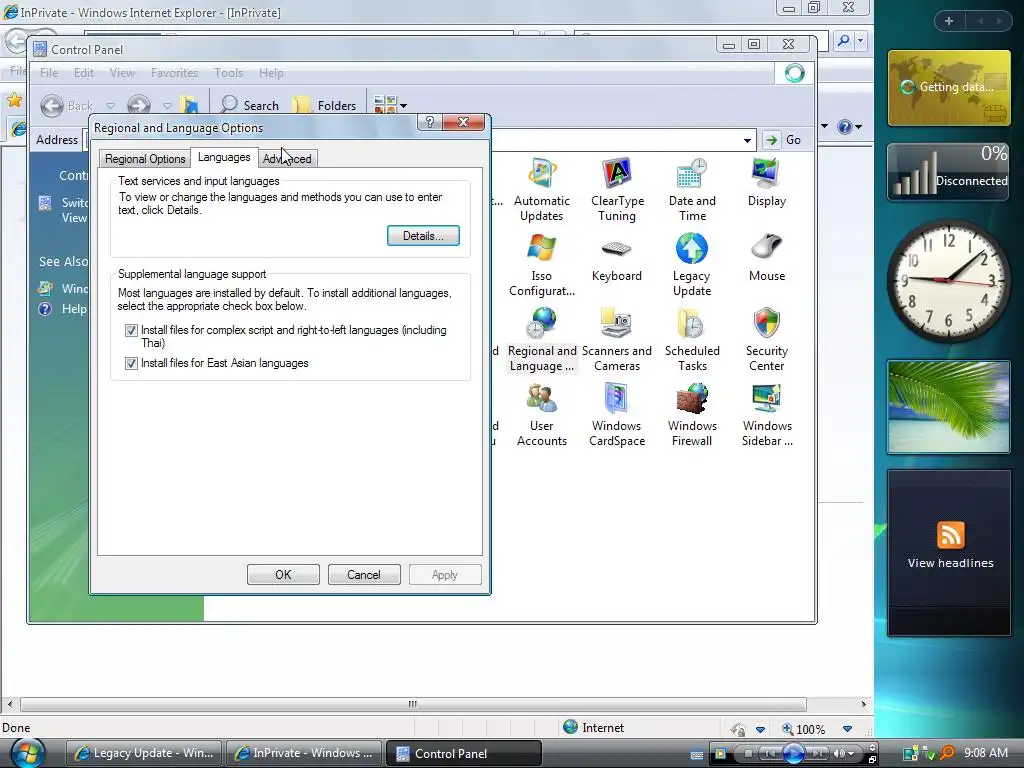Open Scanners and Cameras icon
The height and width of the screenshot is (768, 1024).
pyautogui.click(x=616, y=324)
